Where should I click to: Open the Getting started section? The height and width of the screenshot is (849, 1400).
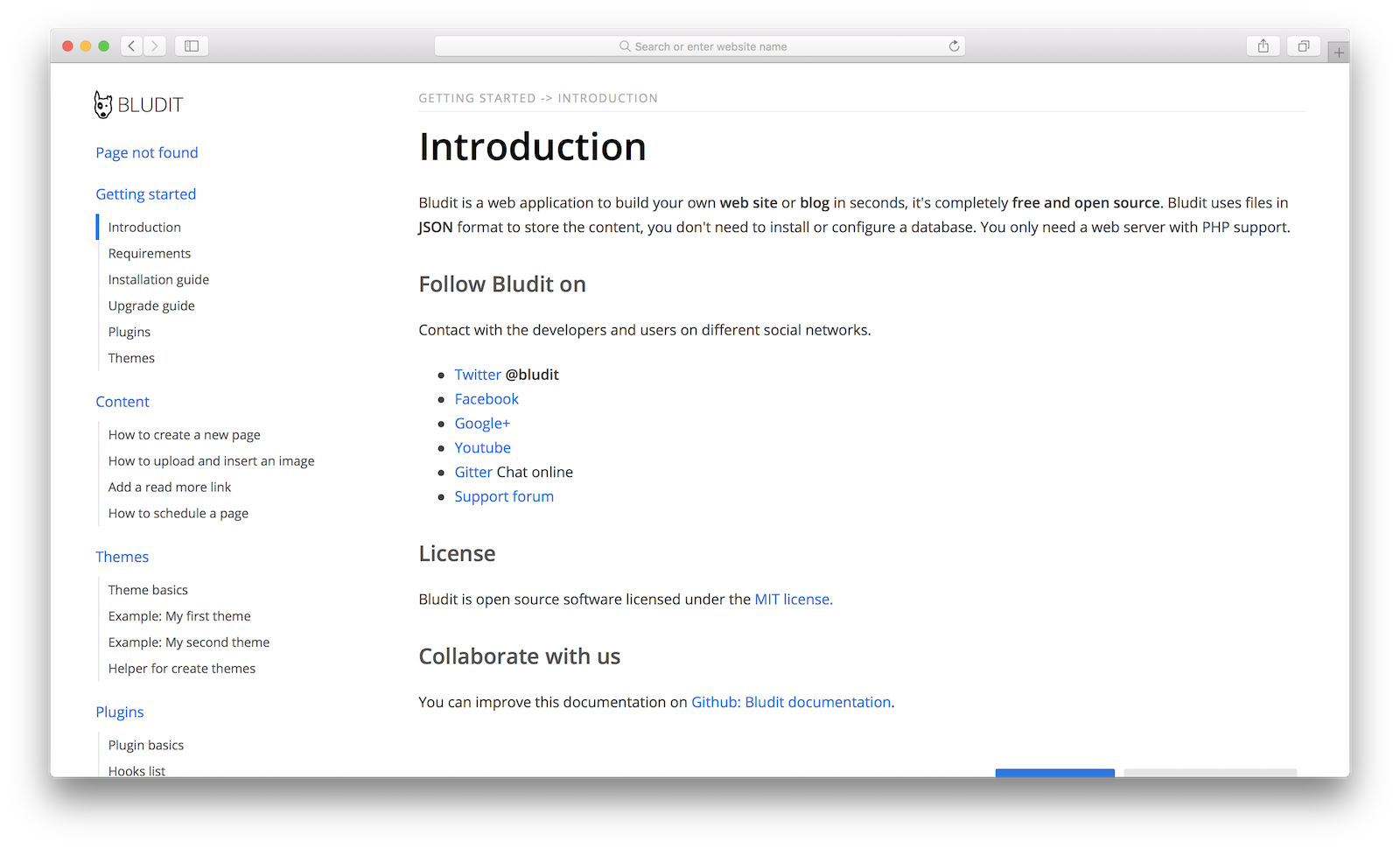pos(146,194)
